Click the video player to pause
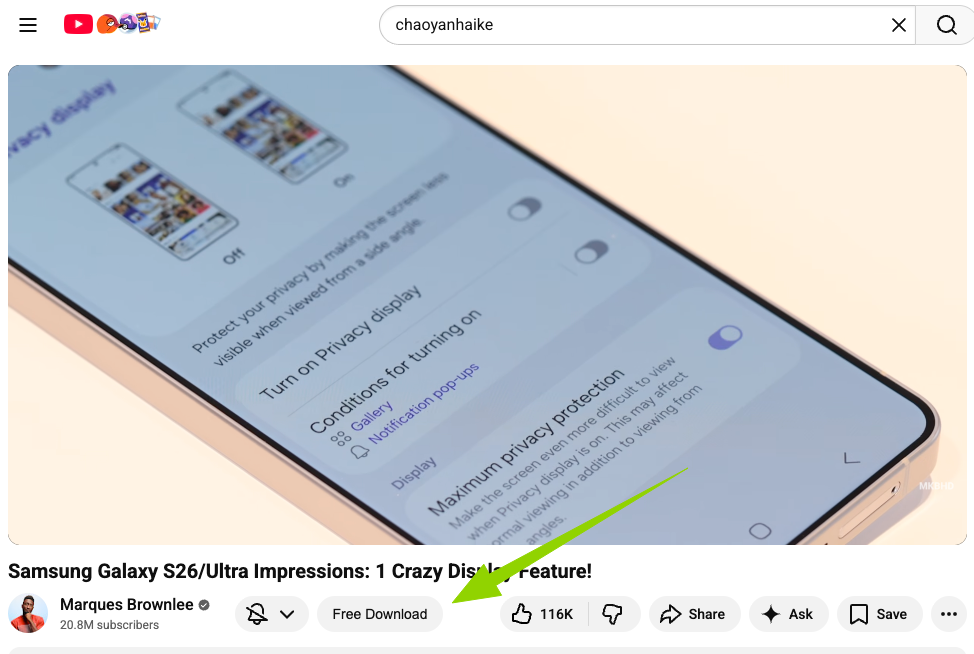974x654 pixels. click(487, 305)
